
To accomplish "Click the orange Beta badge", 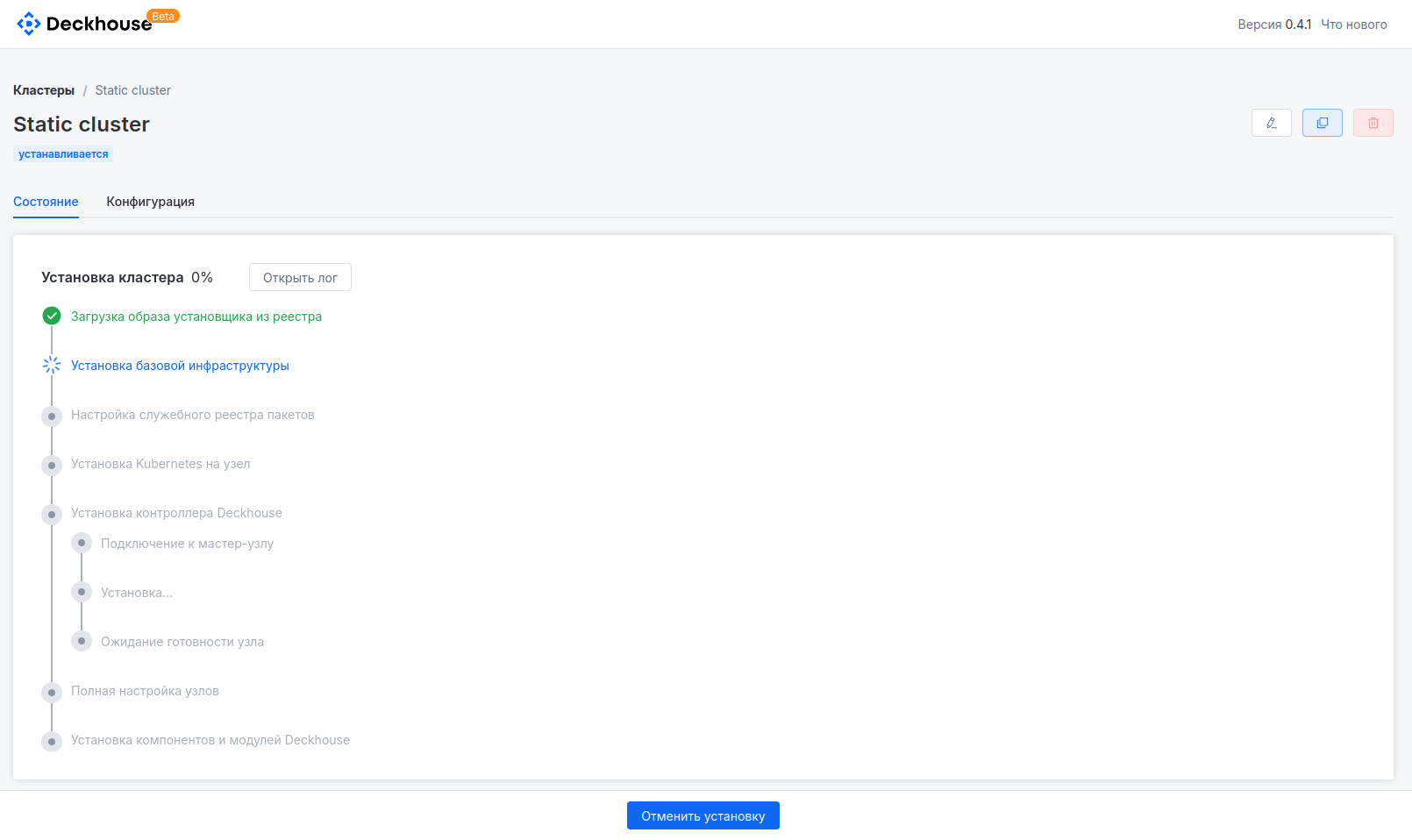I will [163, 16].
